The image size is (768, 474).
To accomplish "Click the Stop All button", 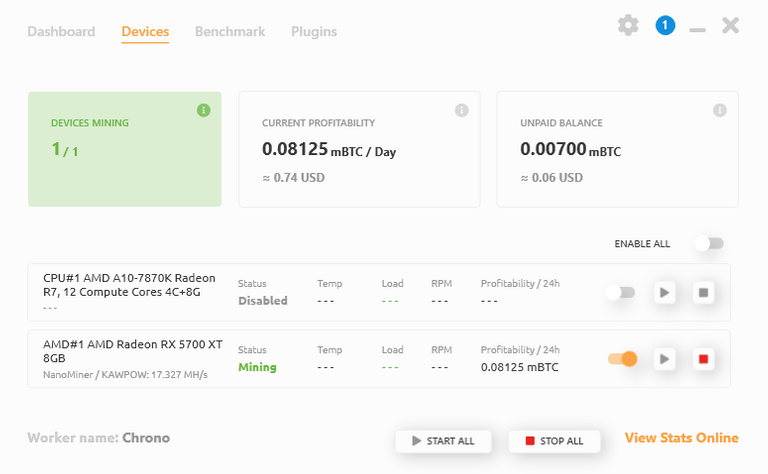I will 554,441.
